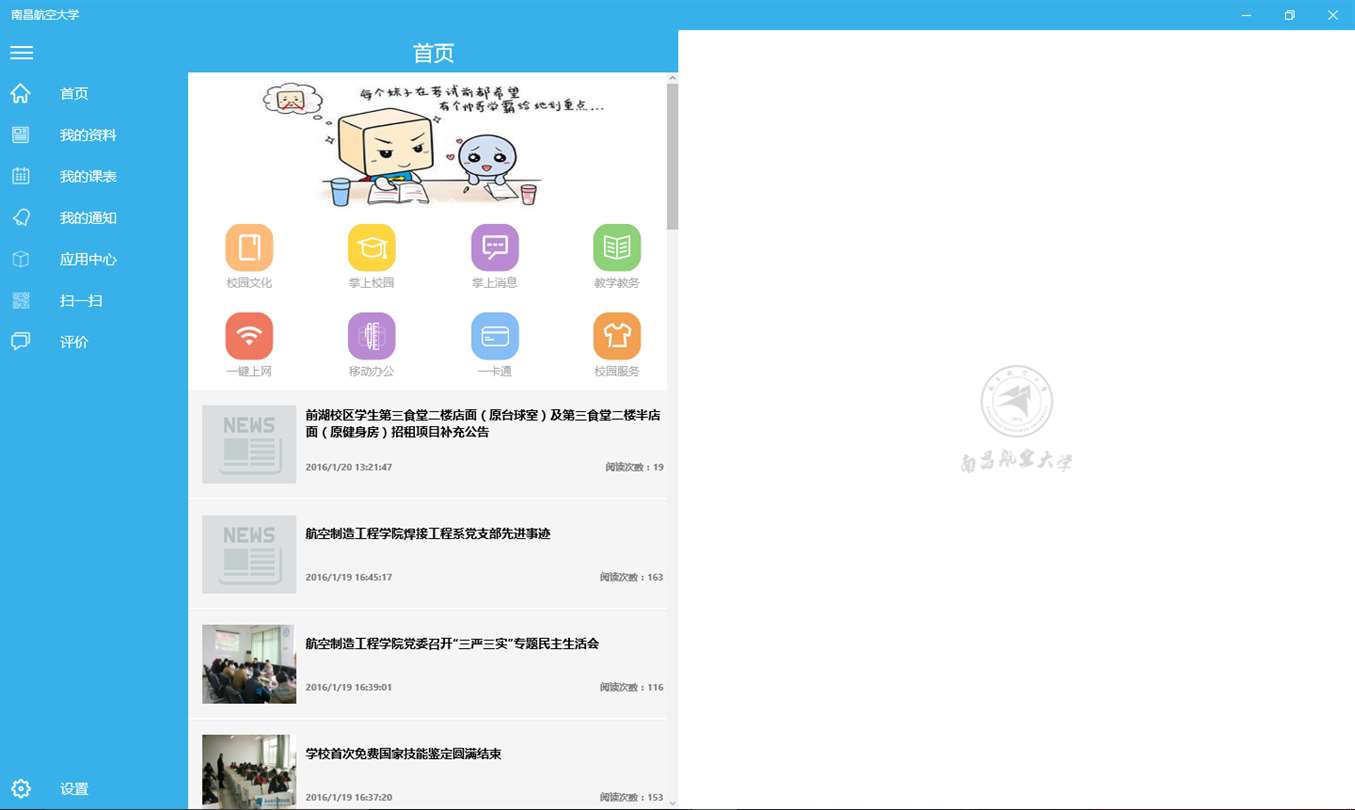Click the 首页 page title header
The image size is (1355, 810).
coord(433,53)
